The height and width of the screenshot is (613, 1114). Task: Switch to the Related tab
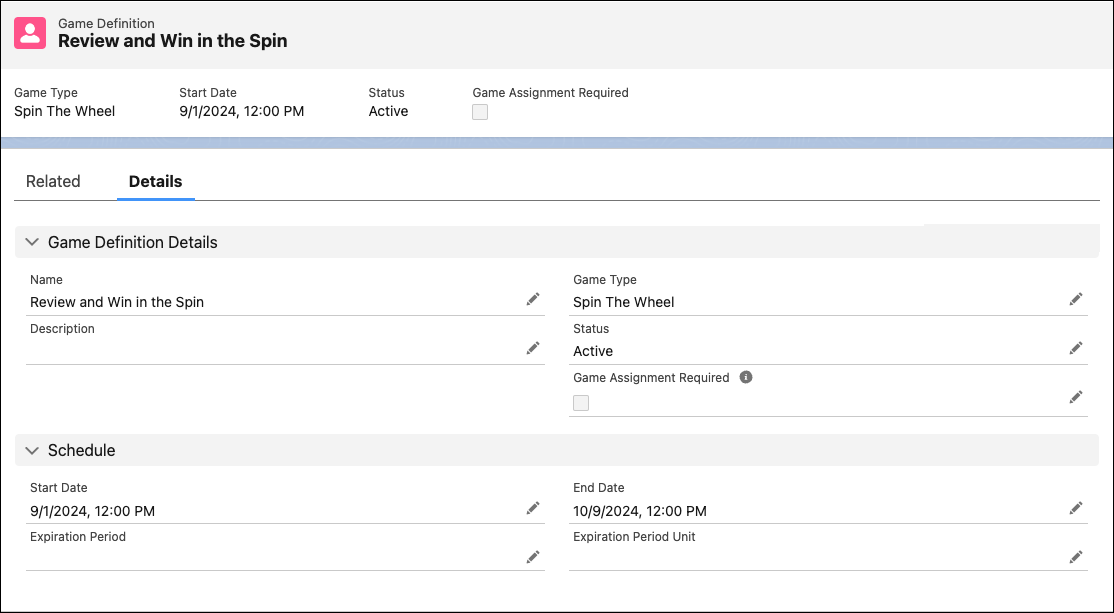click(53, 181)
